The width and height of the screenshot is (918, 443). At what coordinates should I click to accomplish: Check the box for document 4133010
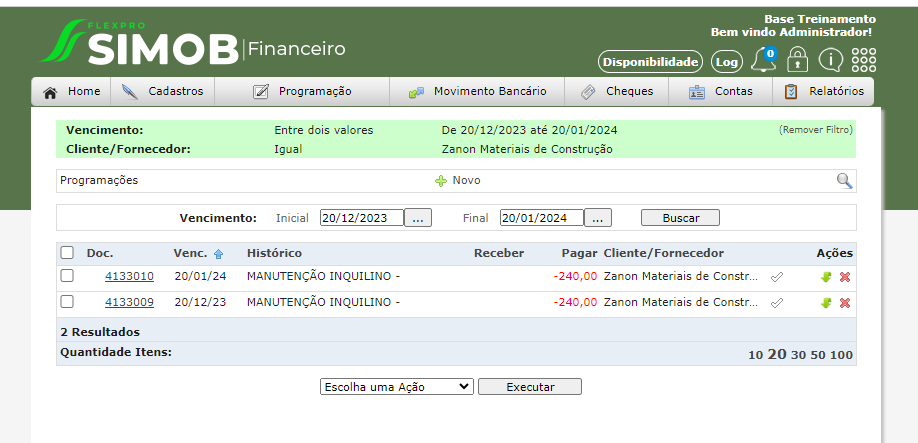(x=67, y=276)
